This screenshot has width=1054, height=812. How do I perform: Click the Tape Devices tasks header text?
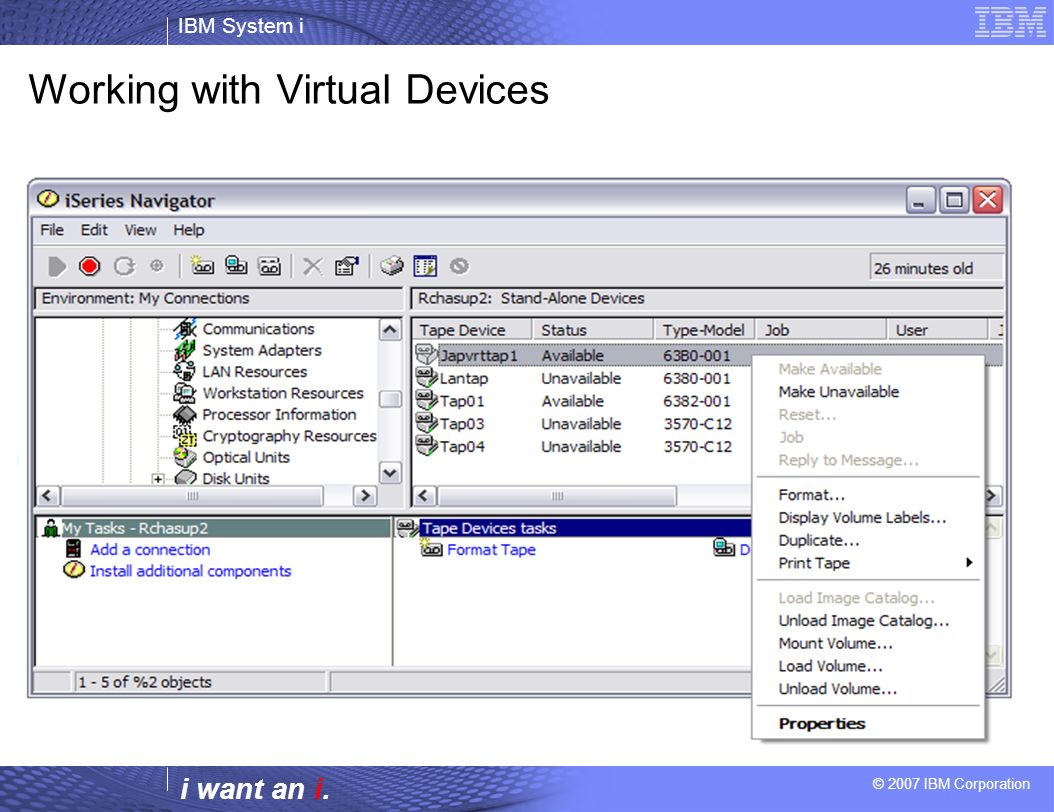pyautogui.click(x=489, y=528)
